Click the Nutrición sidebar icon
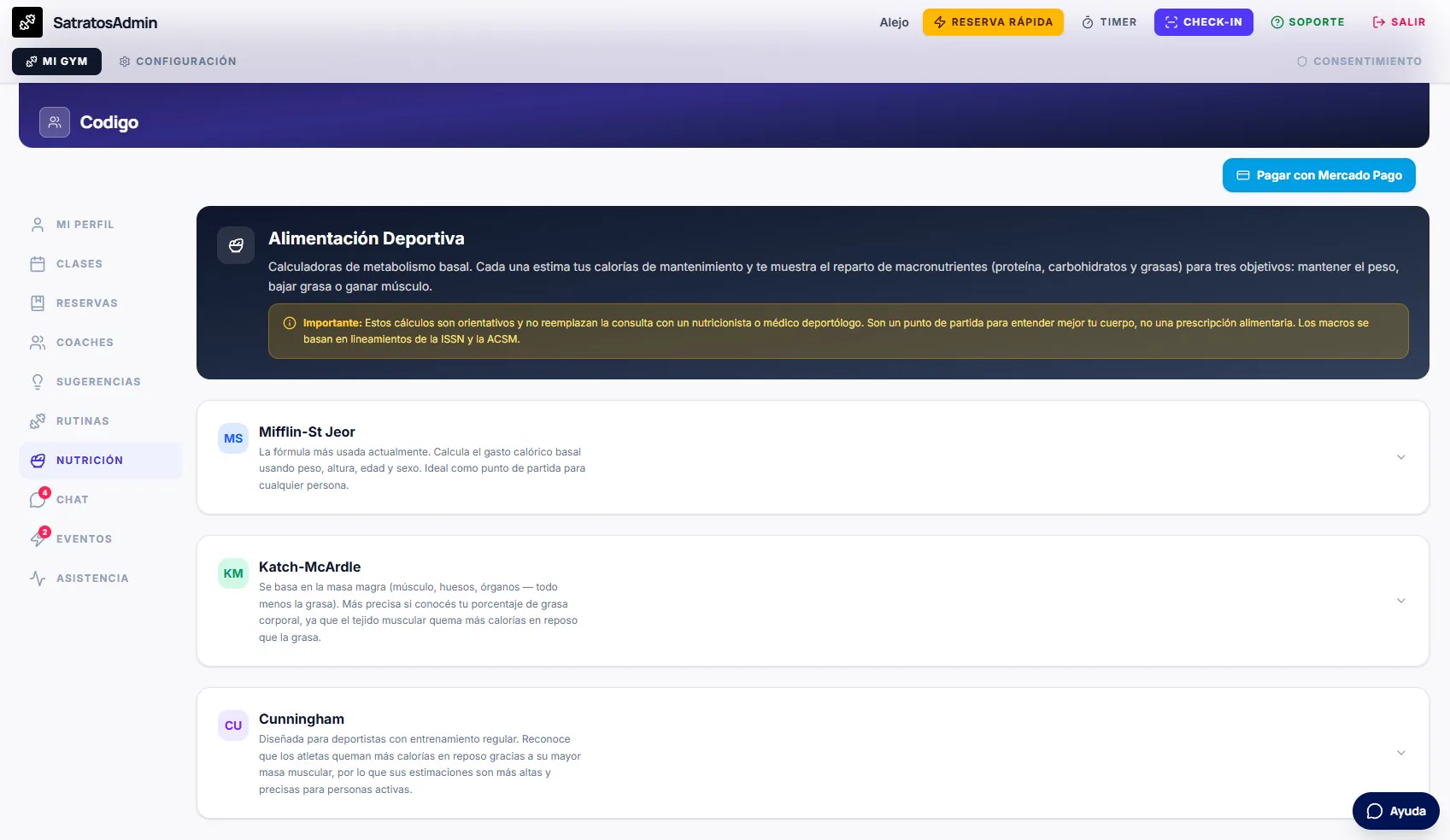The height and width of the screenshot is (840, 1450). 38,461
